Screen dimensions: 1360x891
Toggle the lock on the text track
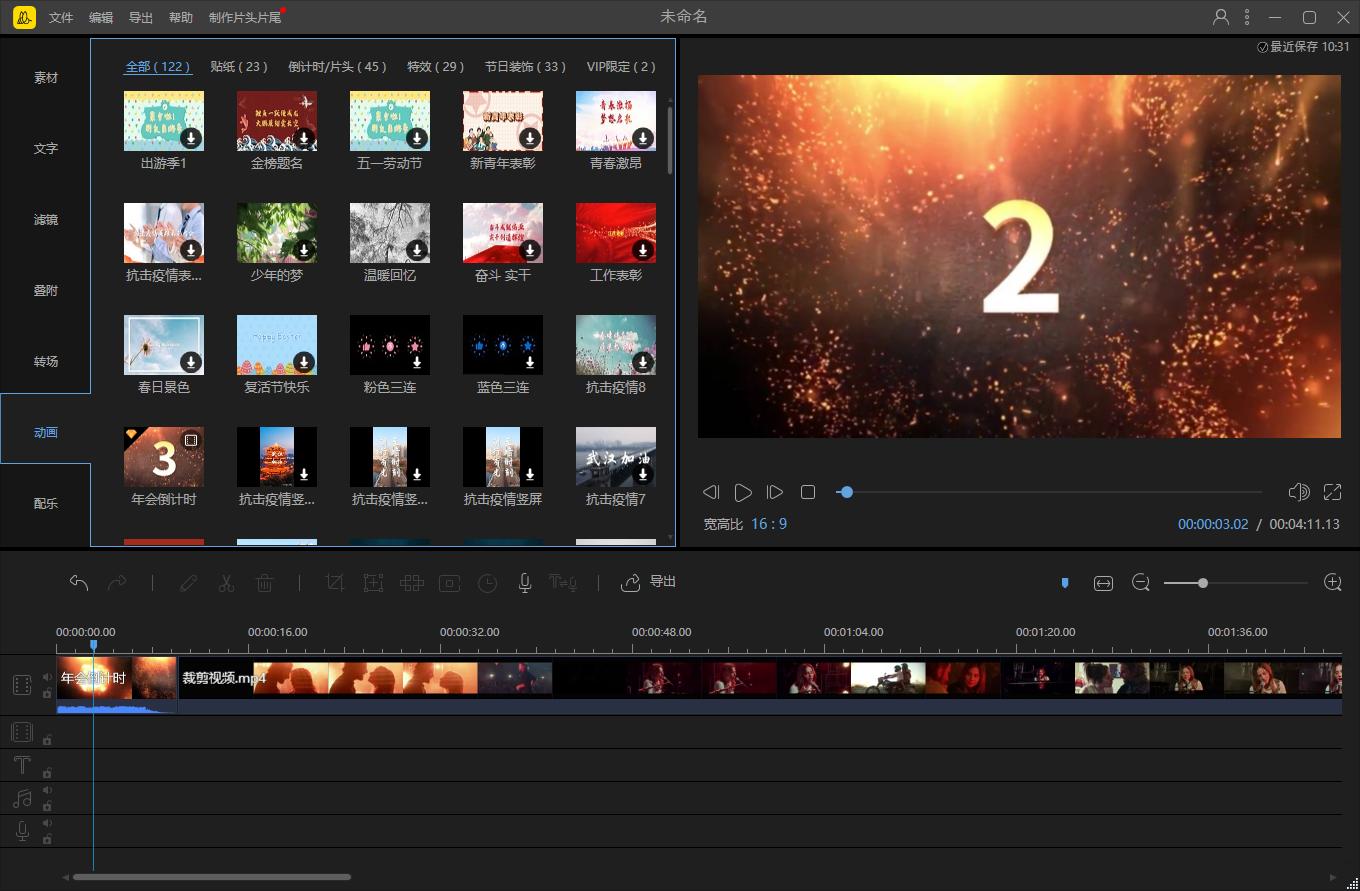tap(47, 773)
